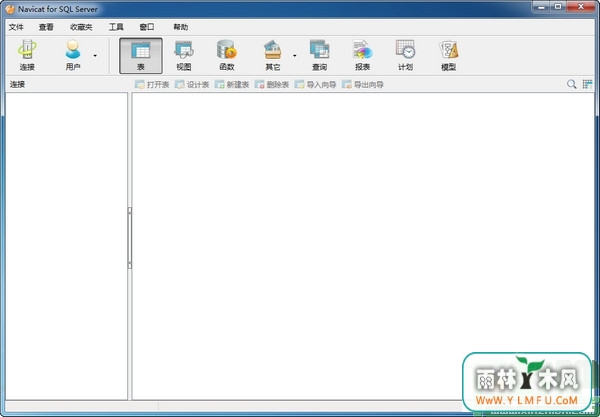Image resolution: width=600 pixels, height=417 pixels.
Task: Expand the dropdown arrow next to 用户
Action: coord(95,56)
